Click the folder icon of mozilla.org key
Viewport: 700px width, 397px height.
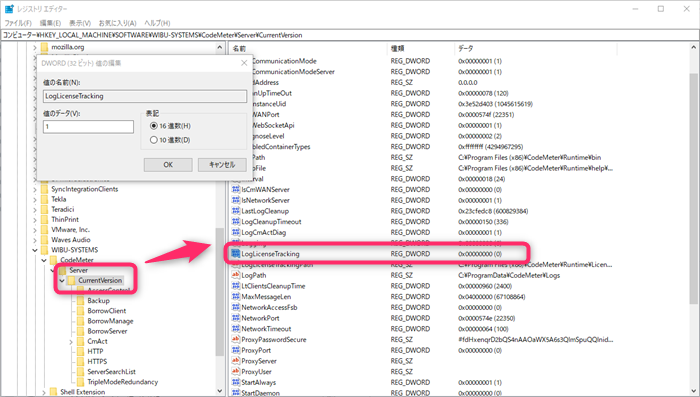44,47
